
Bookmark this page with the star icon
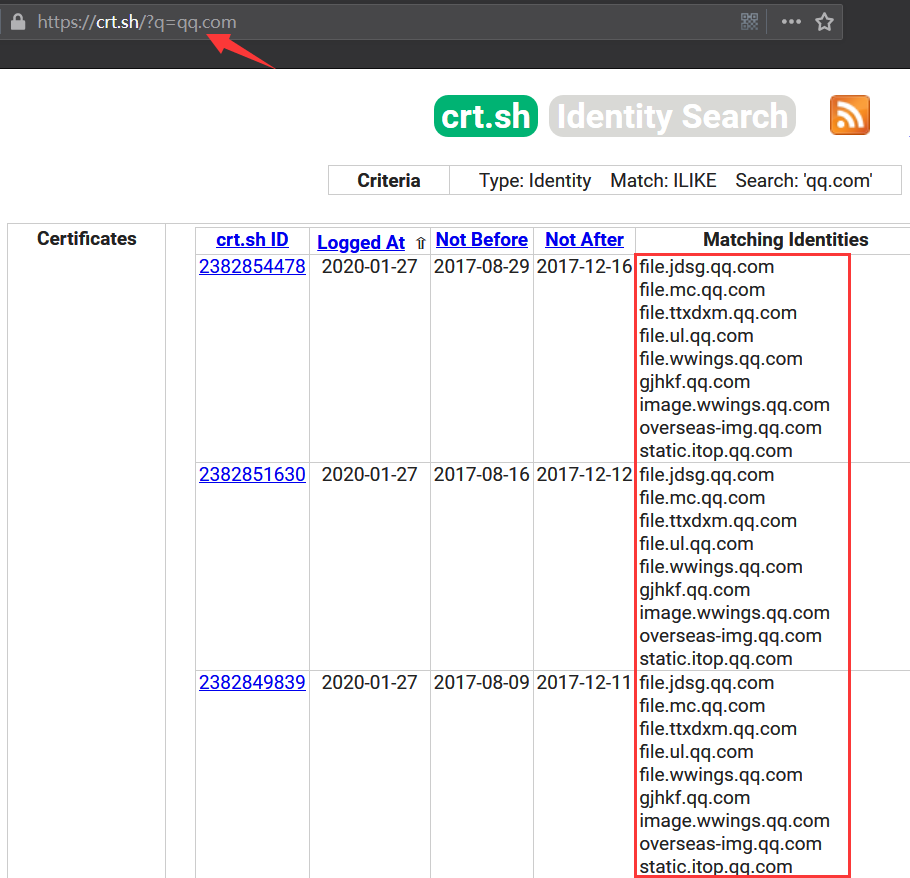pyautogui.click(x=824, y=22)
